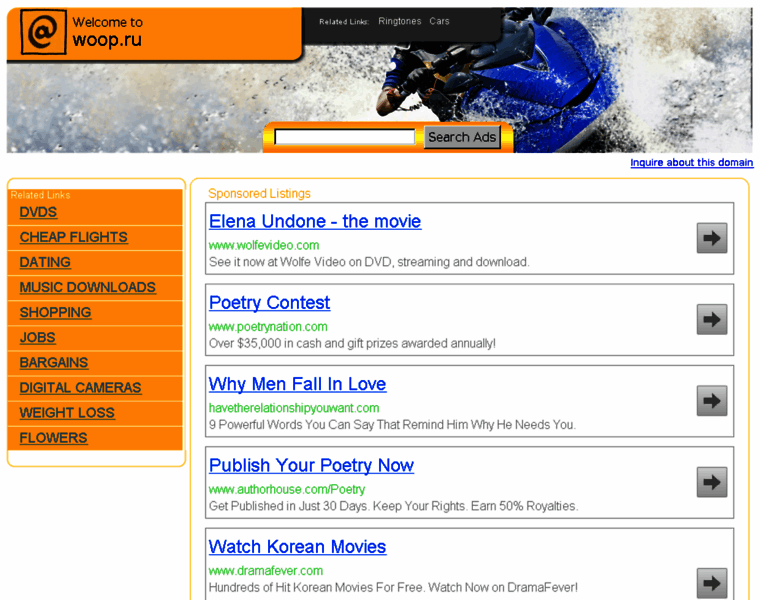The width and height of the screenshot is (760, 600).
Task: Click arrow icon beside Why Men Fall In Love
Action: [712, 401]
